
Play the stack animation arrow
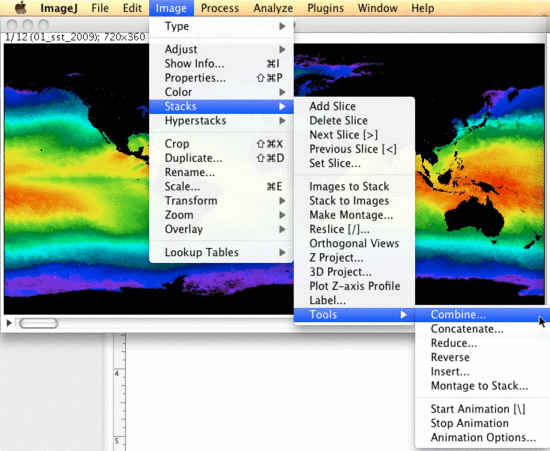9,323
